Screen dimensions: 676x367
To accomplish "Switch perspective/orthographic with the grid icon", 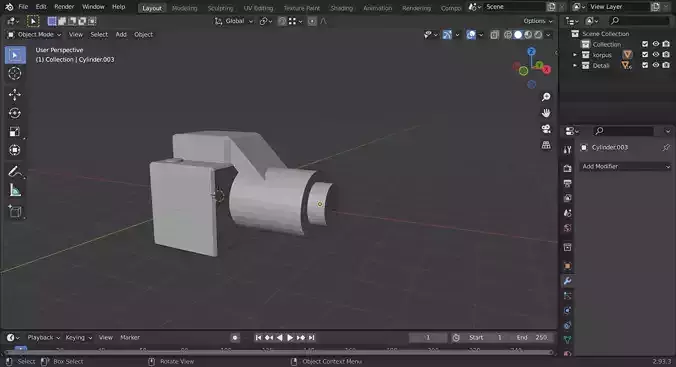I will 546,145.
